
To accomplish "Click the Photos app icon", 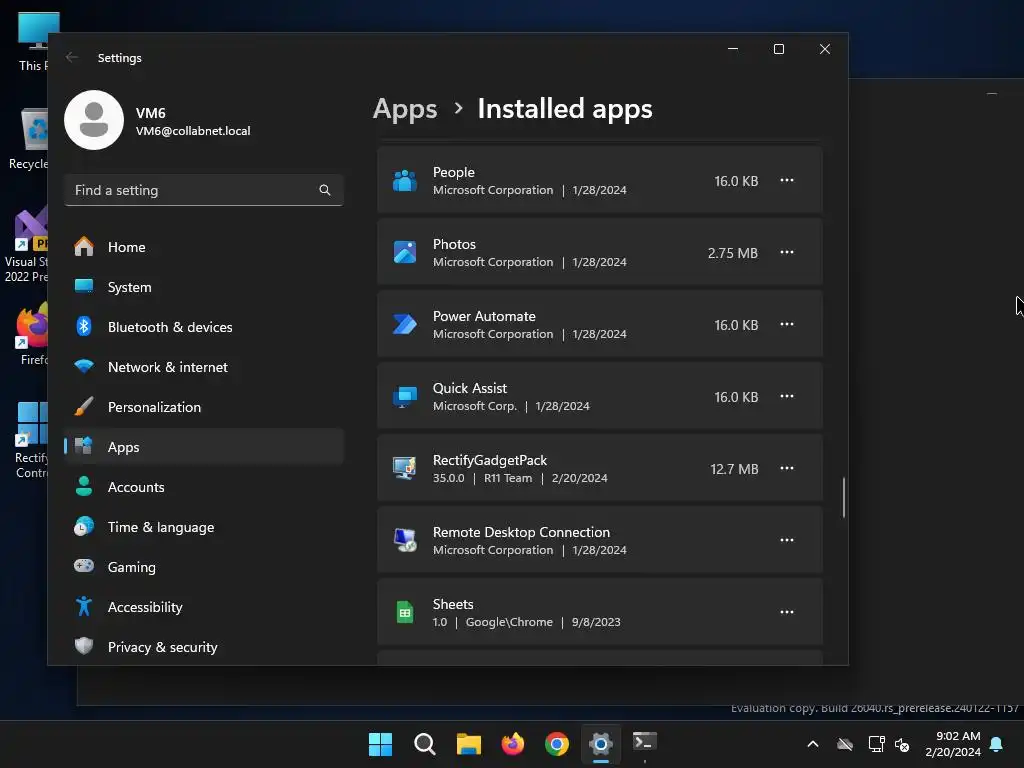I will click(404, 252).
